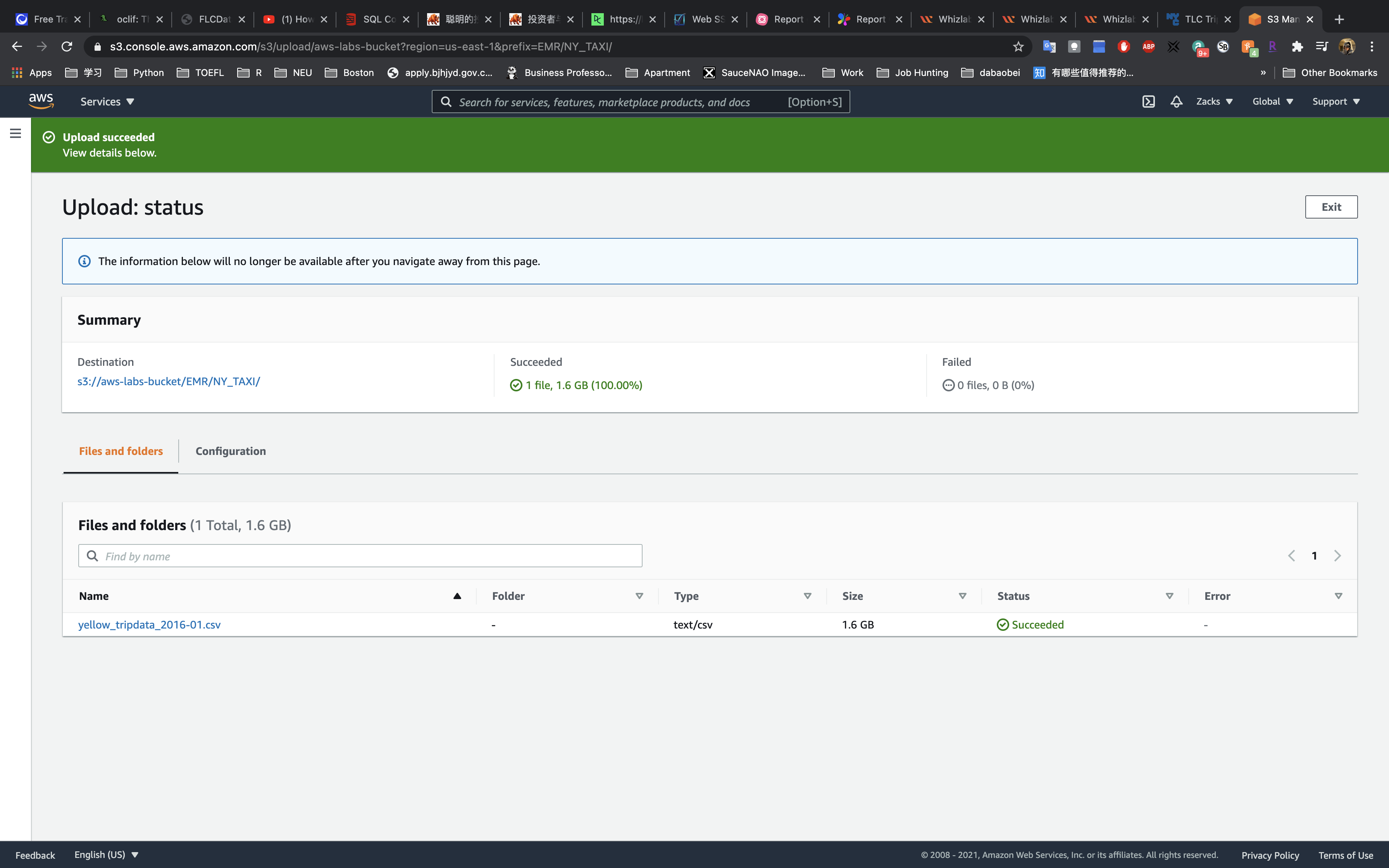
Task: Select the Files and folders tab
Action: click(x=121, y=451)
